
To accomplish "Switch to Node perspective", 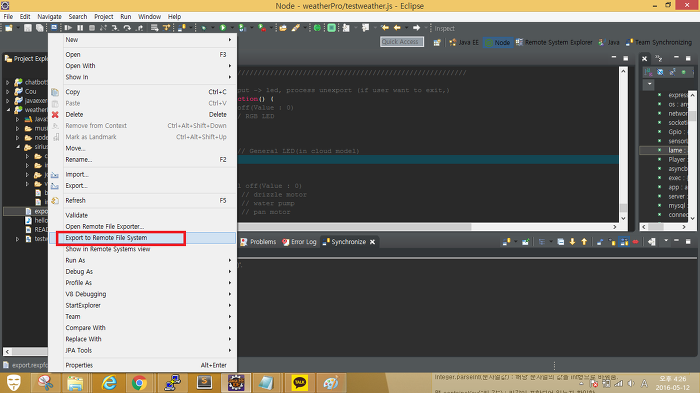I will pos(498,42).
